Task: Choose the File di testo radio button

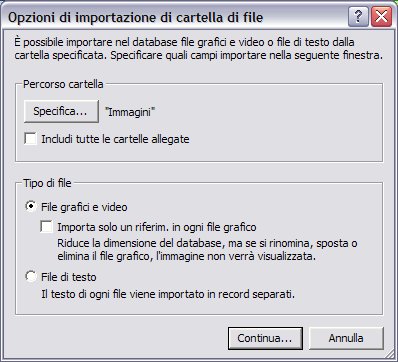Action: (x=31, y=276)
